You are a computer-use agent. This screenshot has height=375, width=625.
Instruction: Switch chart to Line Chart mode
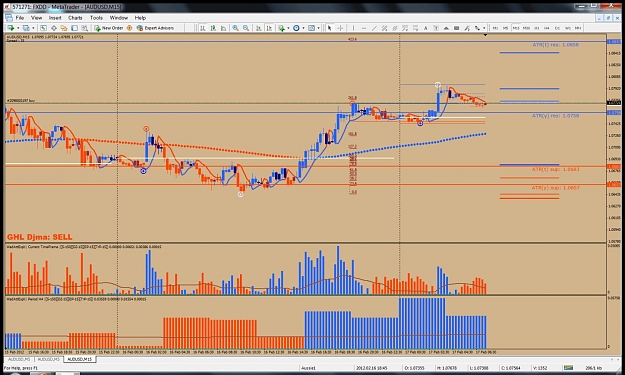[x=223, y=28]
